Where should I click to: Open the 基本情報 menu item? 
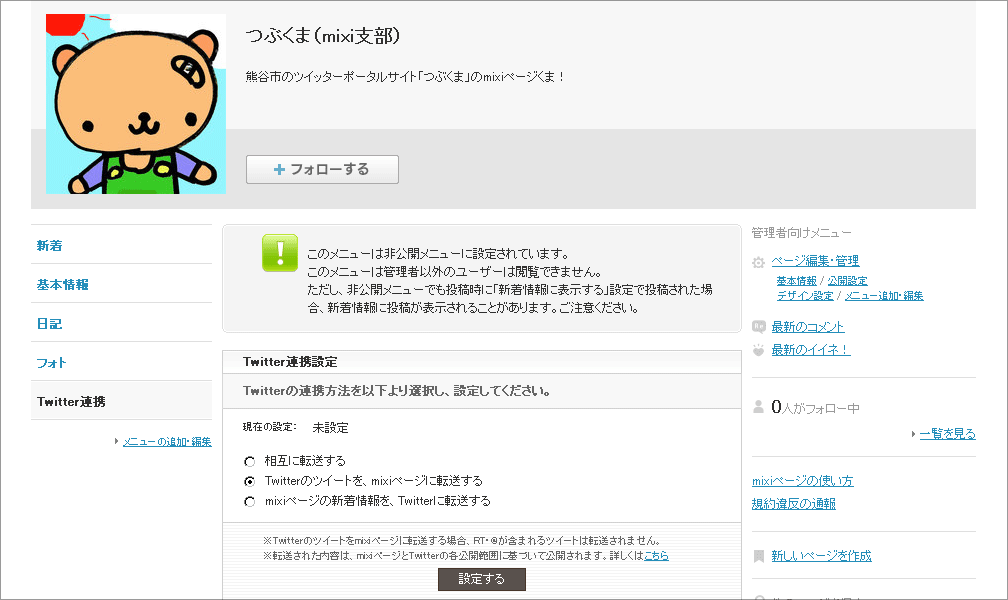(62, 284)
